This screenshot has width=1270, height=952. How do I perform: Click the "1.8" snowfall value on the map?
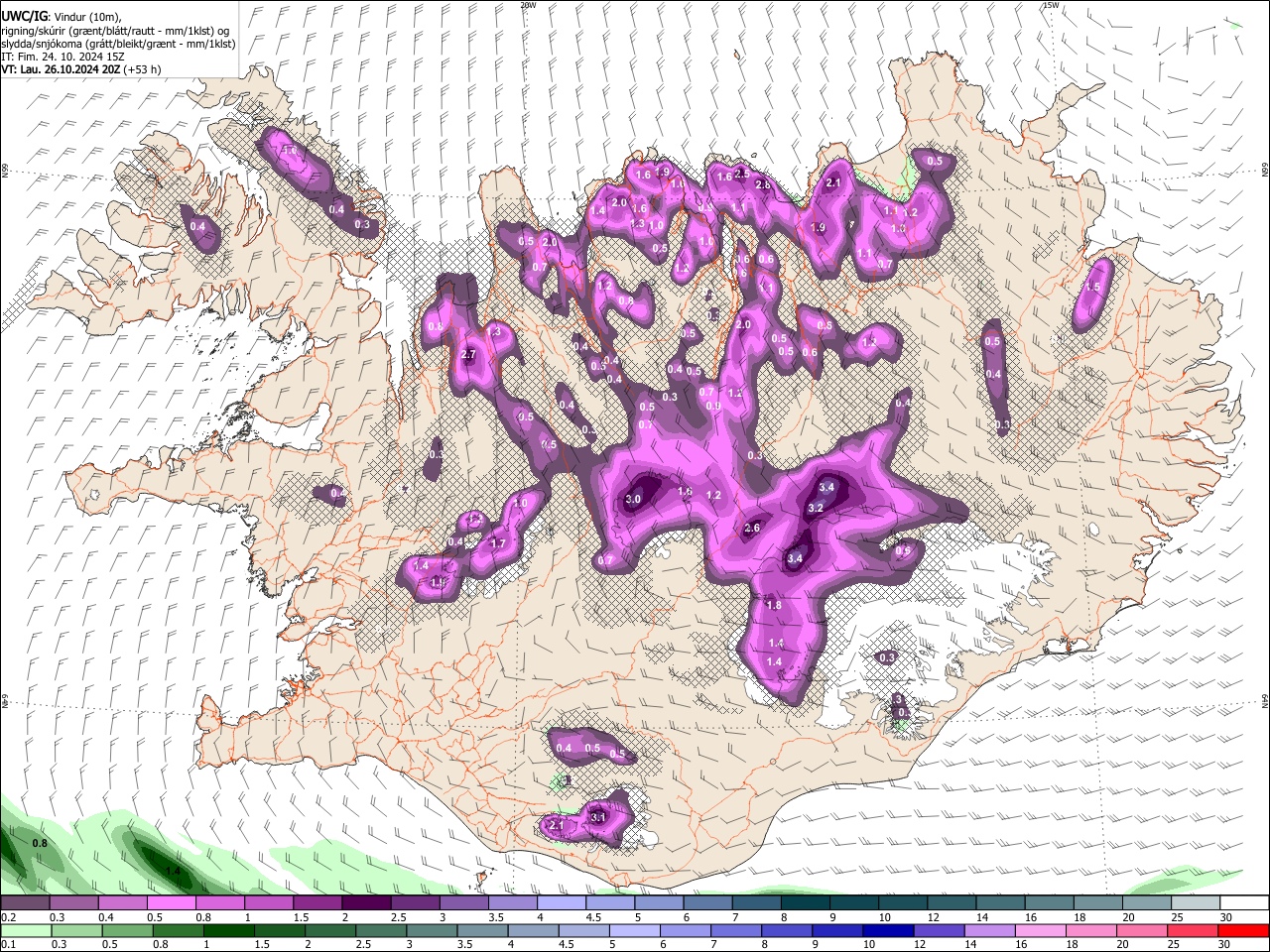(x=774, y=605)
